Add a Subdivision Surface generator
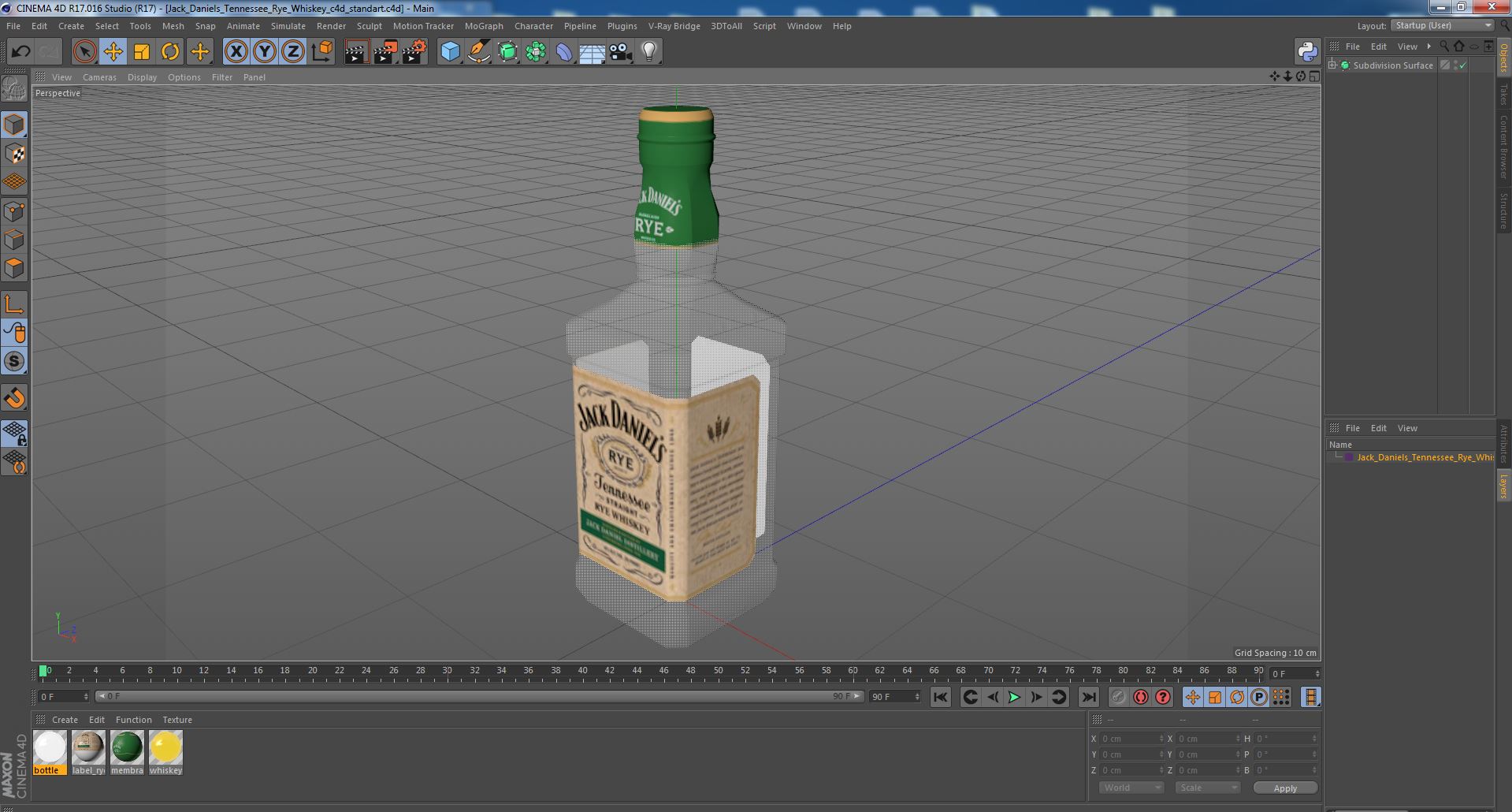The height and width of the screenshot is (812, 1512). (507, 52)
